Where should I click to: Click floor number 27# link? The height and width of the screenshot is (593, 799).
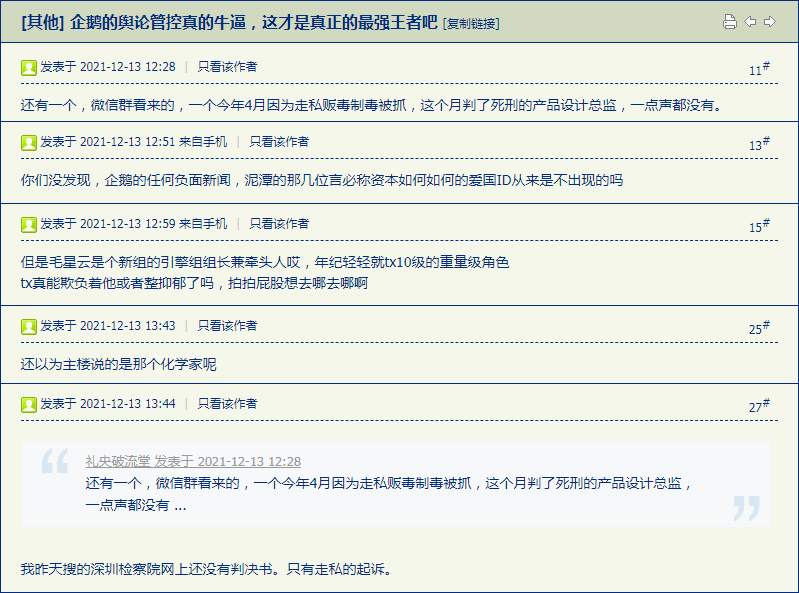pos(759,406)
